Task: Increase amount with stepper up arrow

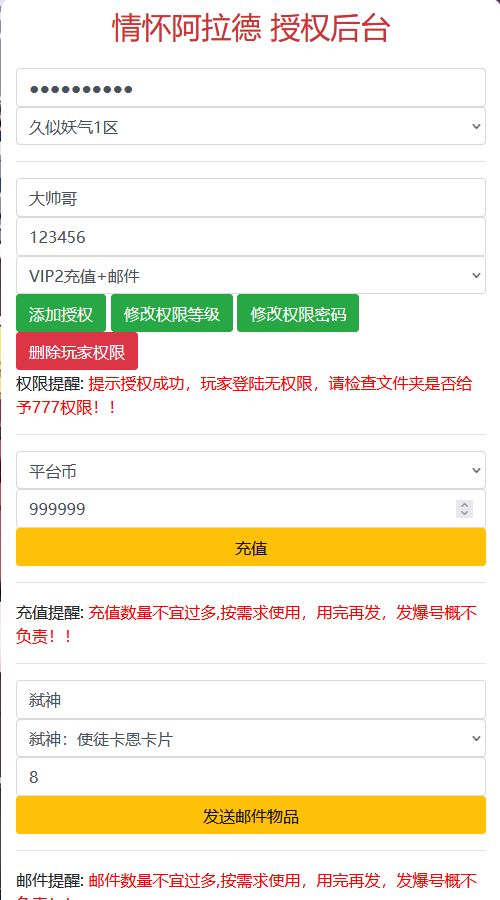Action: point(464,505)
